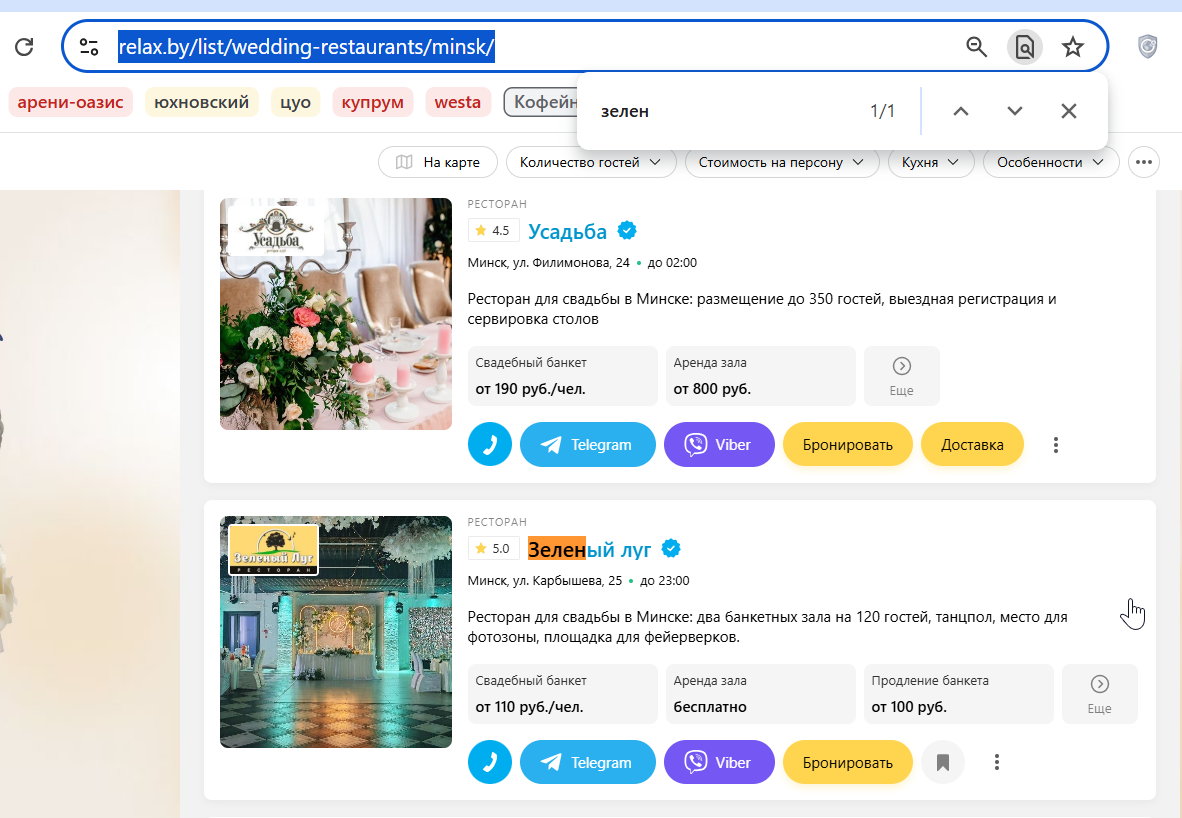Open site information icon in address bar
1182x818 pixels.
(x=89, y=47)
